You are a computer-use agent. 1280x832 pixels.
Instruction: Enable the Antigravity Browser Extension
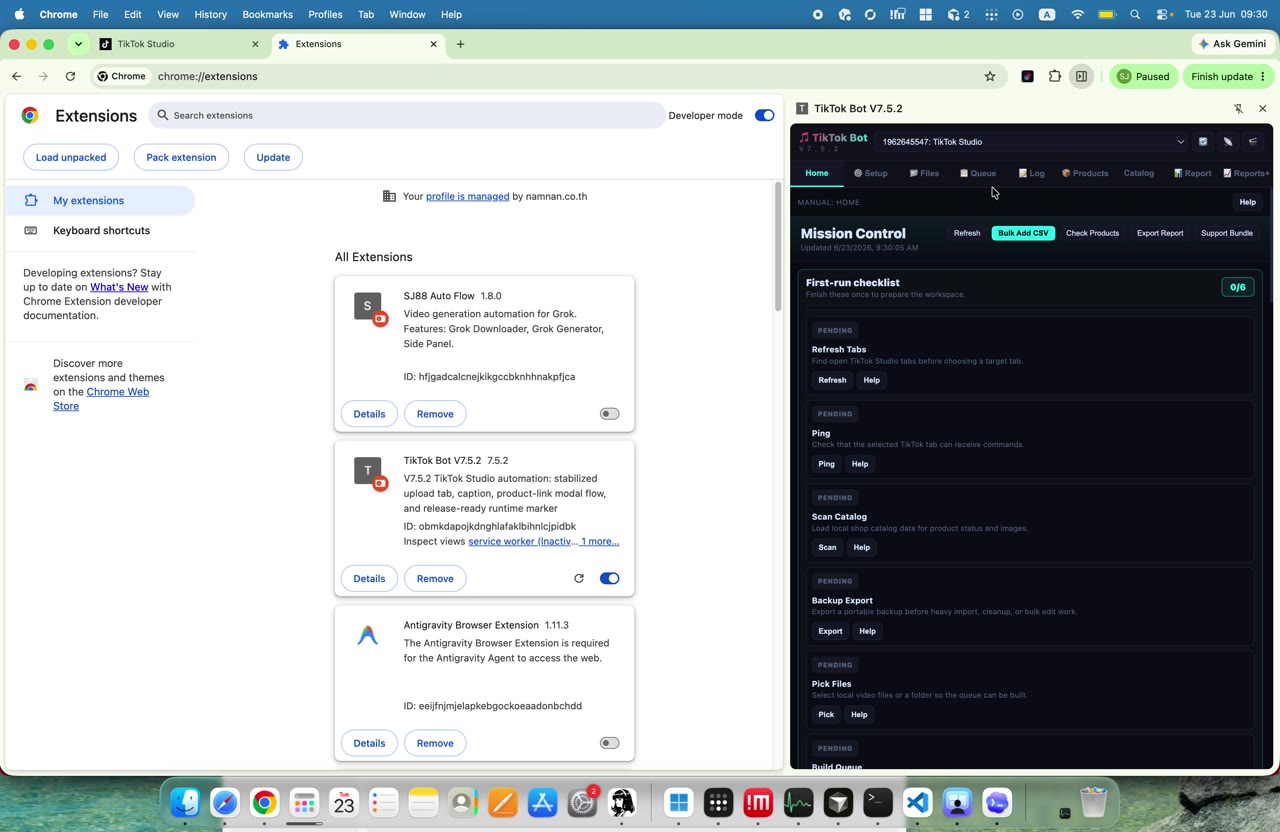pos(609,743)
